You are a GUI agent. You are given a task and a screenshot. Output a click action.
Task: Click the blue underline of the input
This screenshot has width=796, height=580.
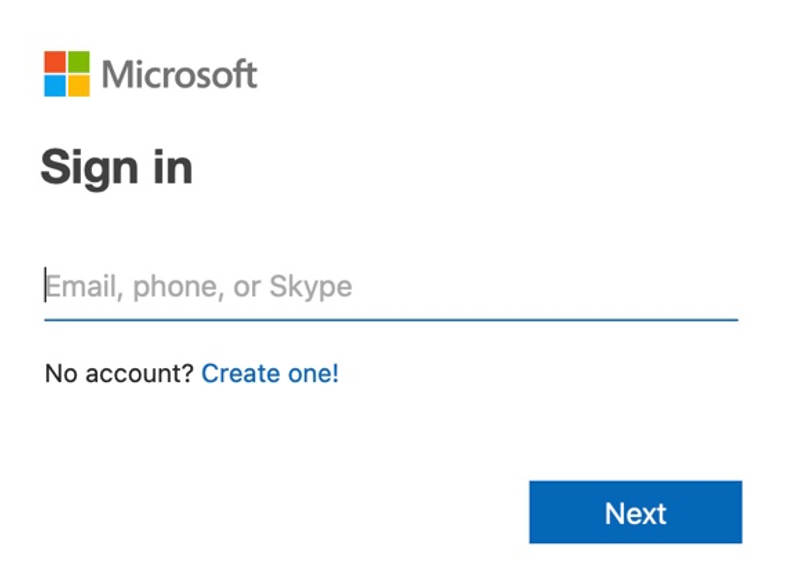391,320
